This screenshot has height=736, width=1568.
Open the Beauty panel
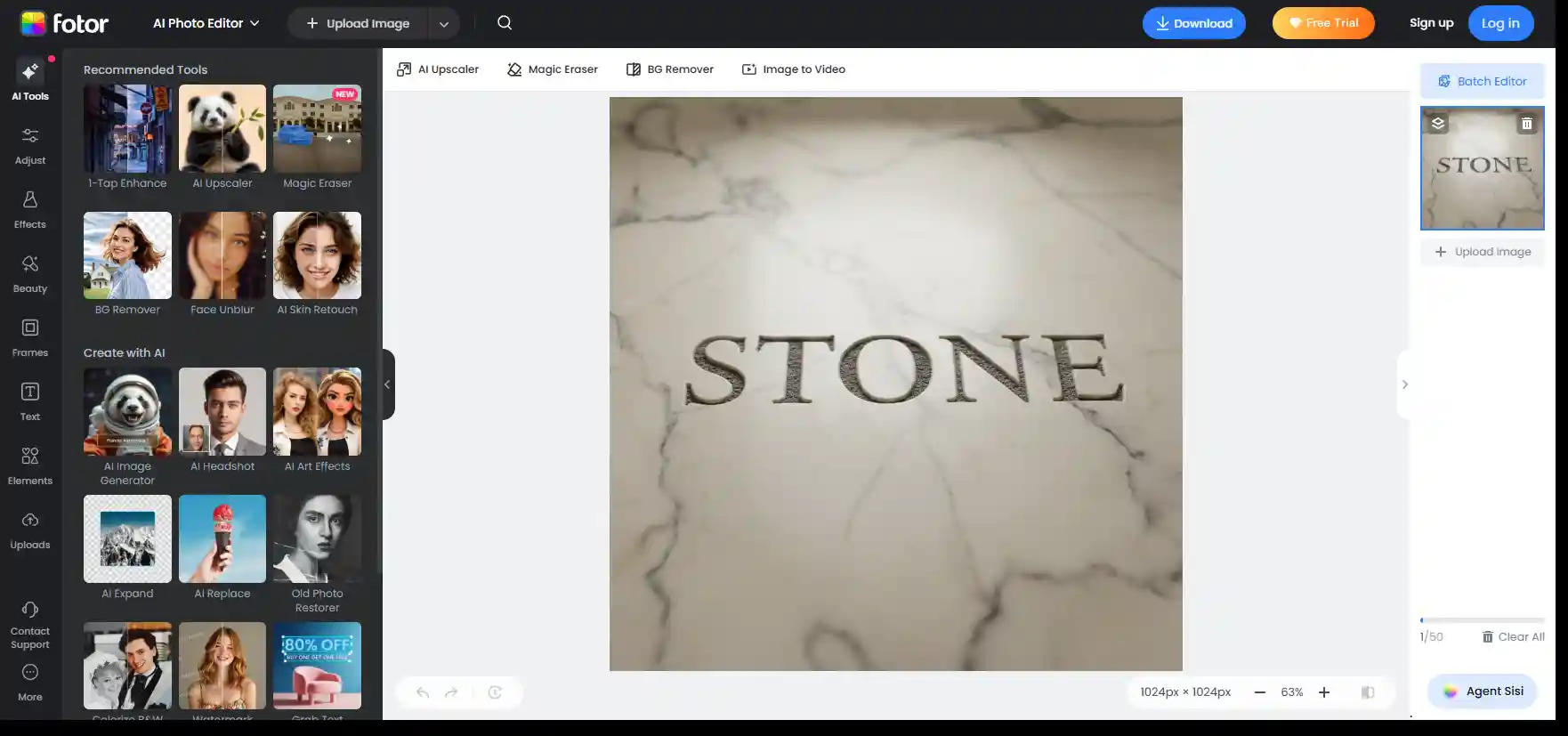[x=30, y=274]
